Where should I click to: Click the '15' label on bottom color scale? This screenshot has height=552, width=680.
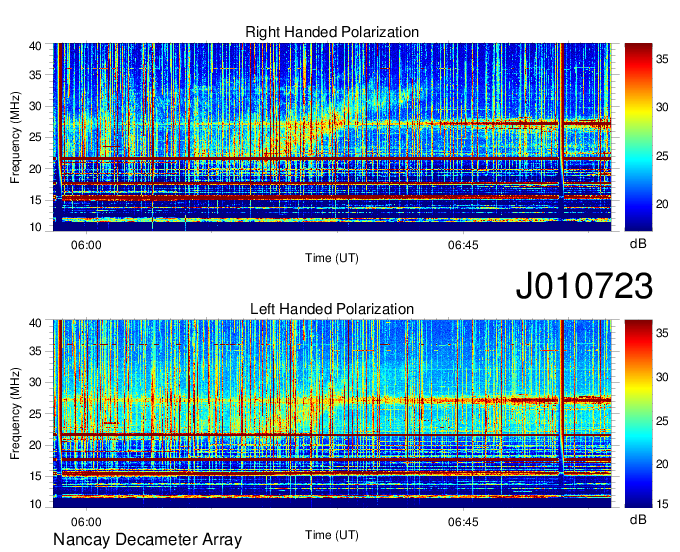click(662, 504)
